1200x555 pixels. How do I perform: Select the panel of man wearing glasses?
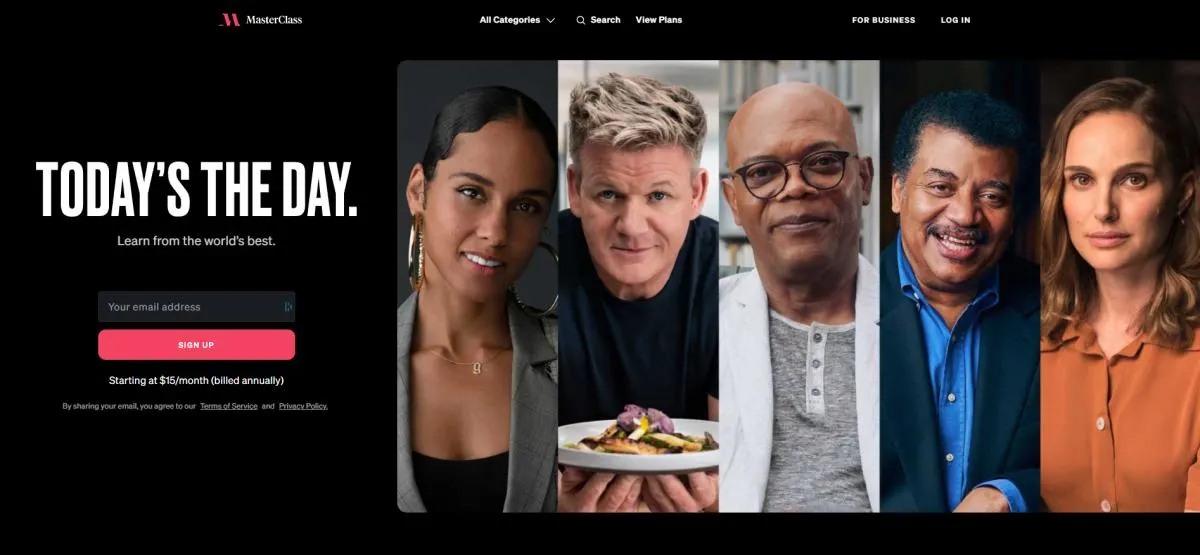799,286
